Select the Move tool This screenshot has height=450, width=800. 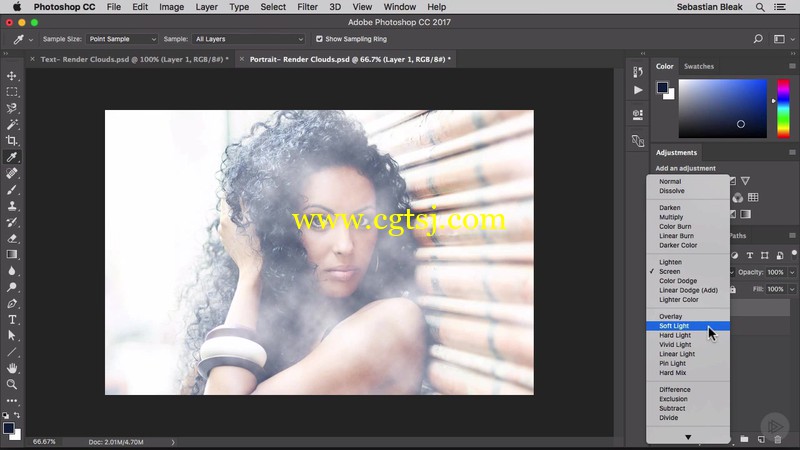tap(12, 76)
